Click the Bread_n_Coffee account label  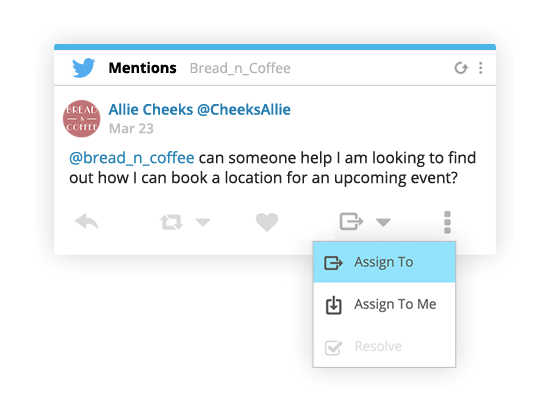(240, 68)
